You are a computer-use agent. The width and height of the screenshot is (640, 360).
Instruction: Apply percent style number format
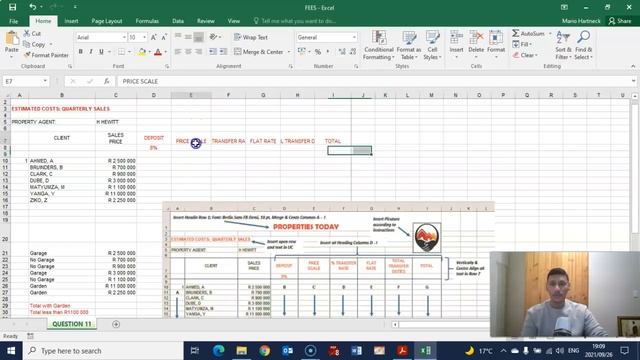tap(318, 52)
